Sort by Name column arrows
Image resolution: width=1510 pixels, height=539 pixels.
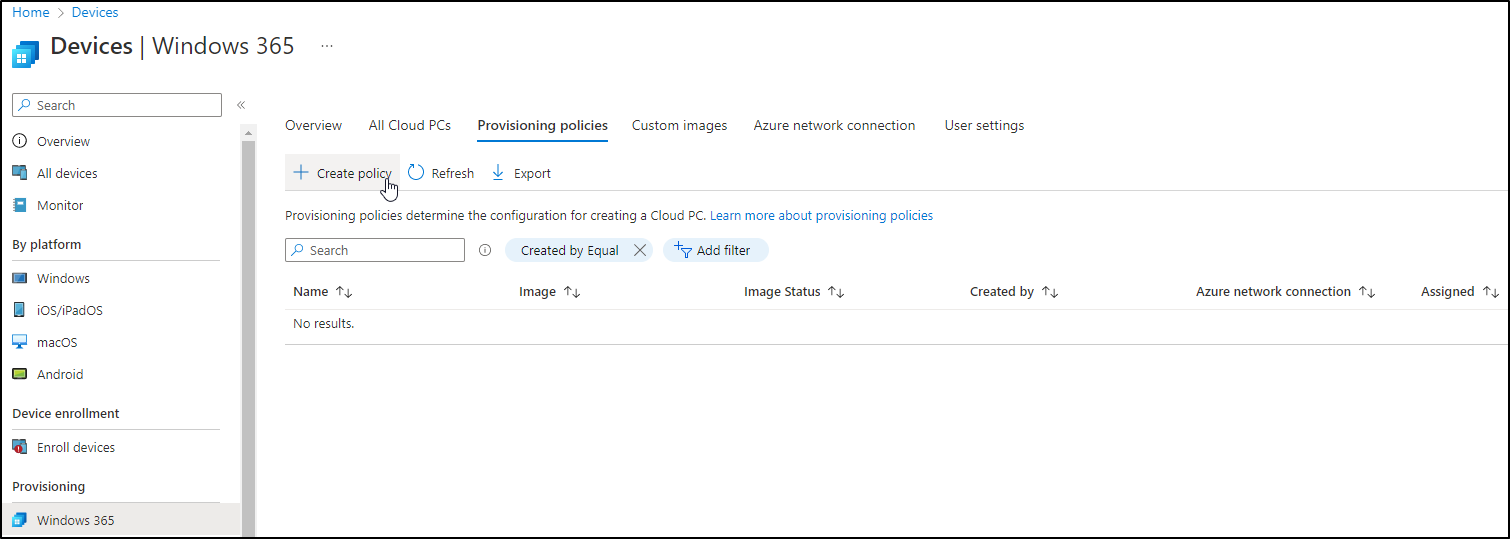pos(344,292)
